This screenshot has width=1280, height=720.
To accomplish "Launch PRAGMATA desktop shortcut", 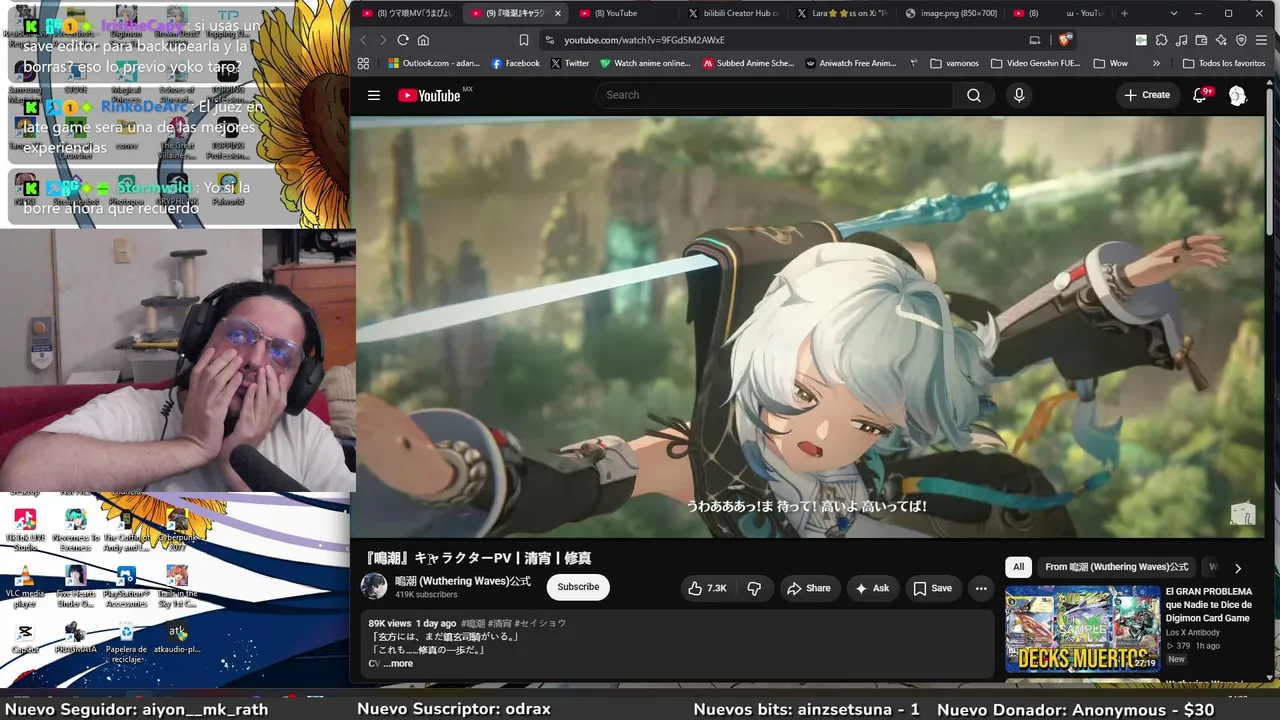I will [x=75, y=637].
